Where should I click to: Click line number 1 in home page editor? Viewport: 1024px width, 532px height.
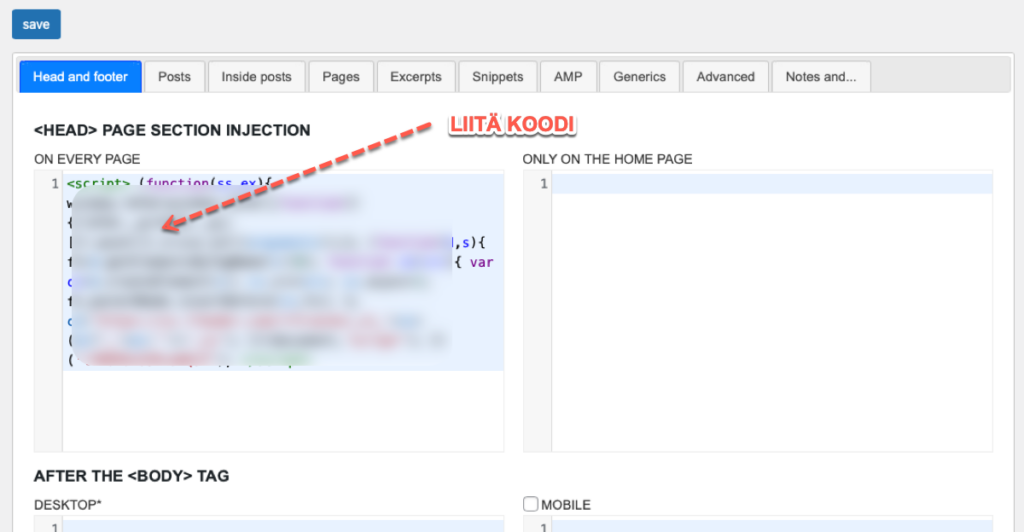(x=542, y=184)
